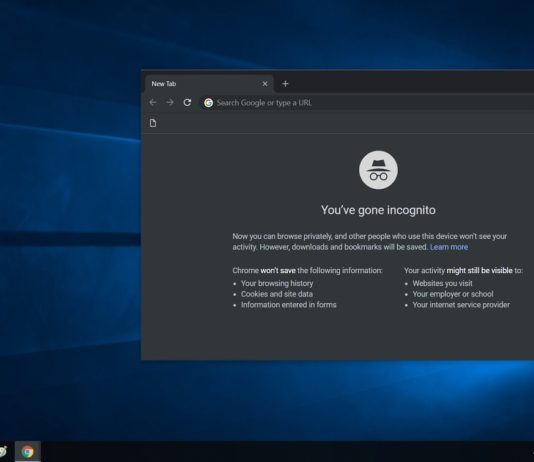Click the text Your employer or school
Viewport: 534px width, 462px height.
(453, 294)
